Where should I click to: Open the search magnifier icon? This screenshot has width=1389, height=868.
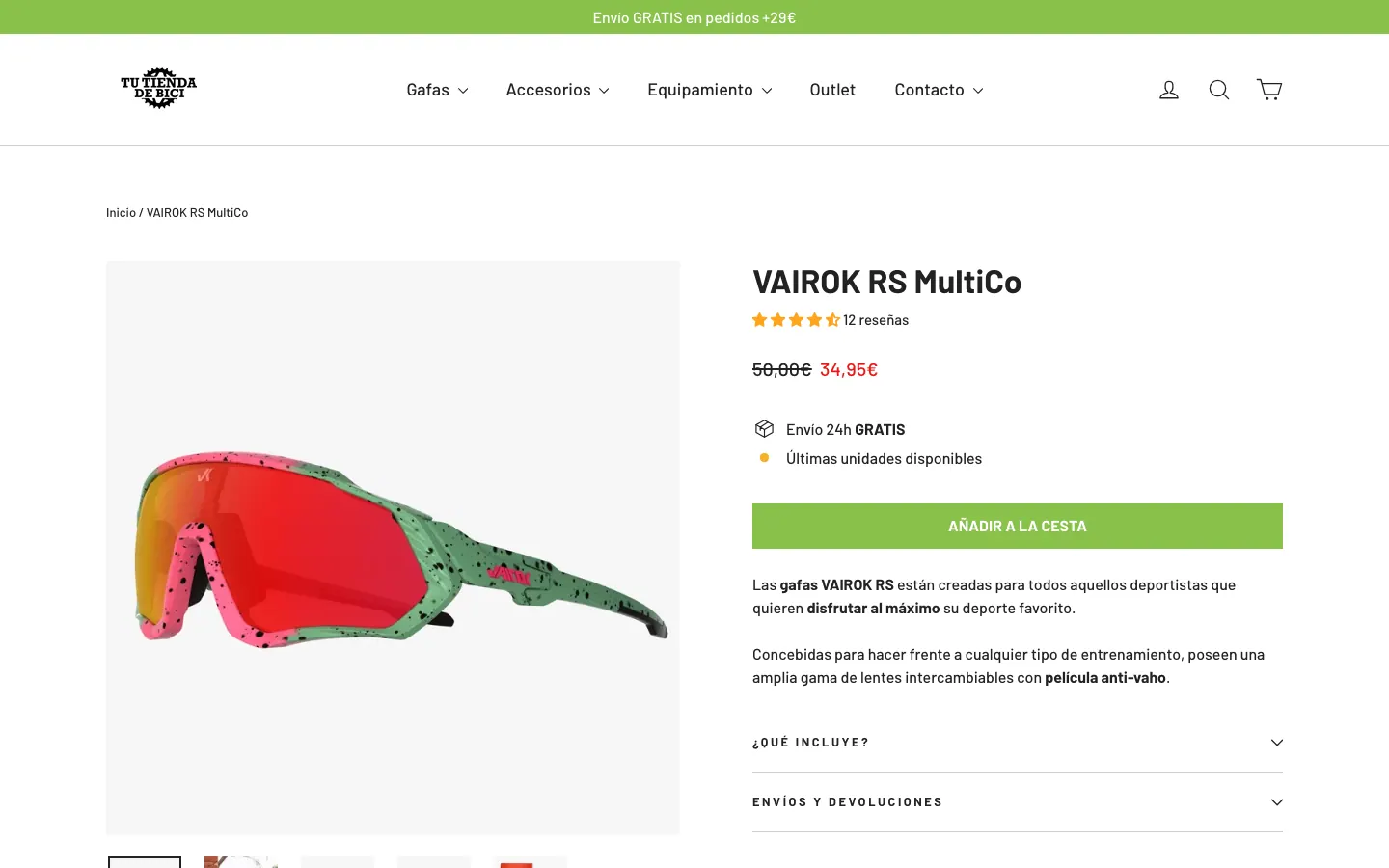point(1219,90)
